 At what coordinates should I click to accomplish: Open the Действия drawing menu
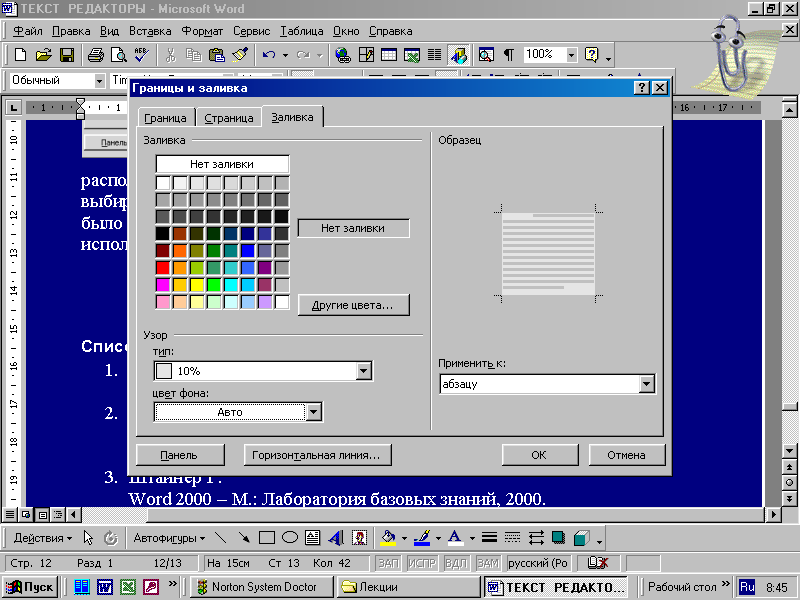(x=43, y=538)
